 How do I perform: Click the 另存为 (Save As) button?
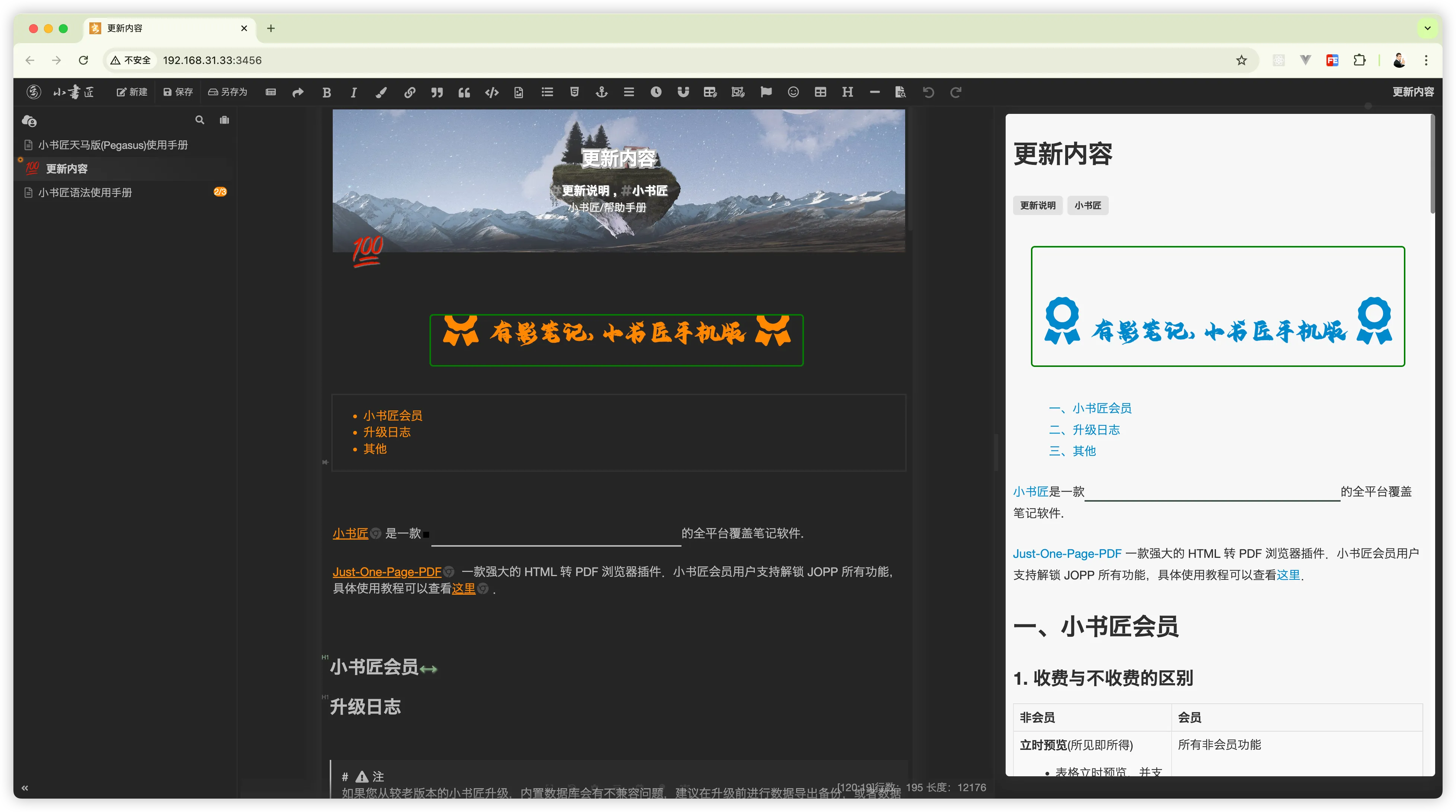point(228,92)
